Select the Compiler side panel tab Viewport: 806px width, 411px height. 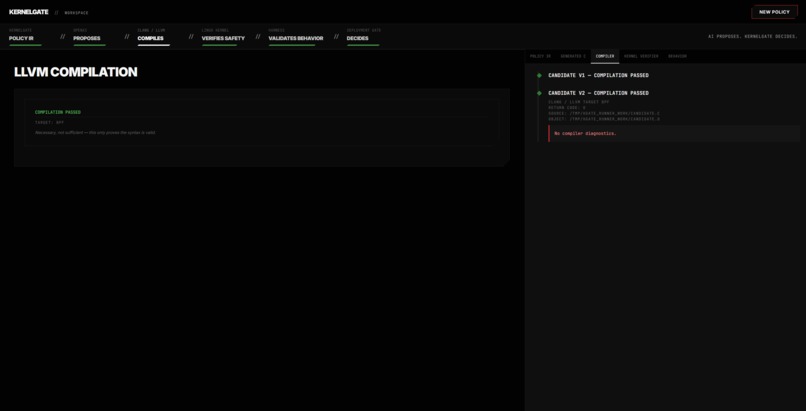click(604, 56)
